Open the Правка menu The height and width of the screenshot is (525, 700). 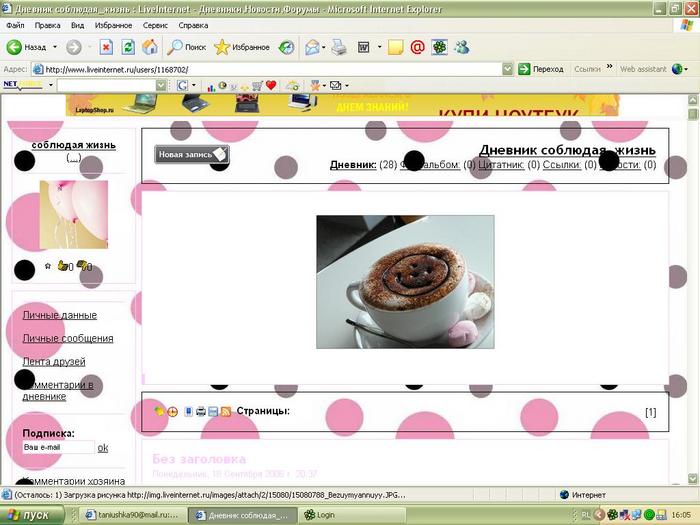tap(47, 25)
